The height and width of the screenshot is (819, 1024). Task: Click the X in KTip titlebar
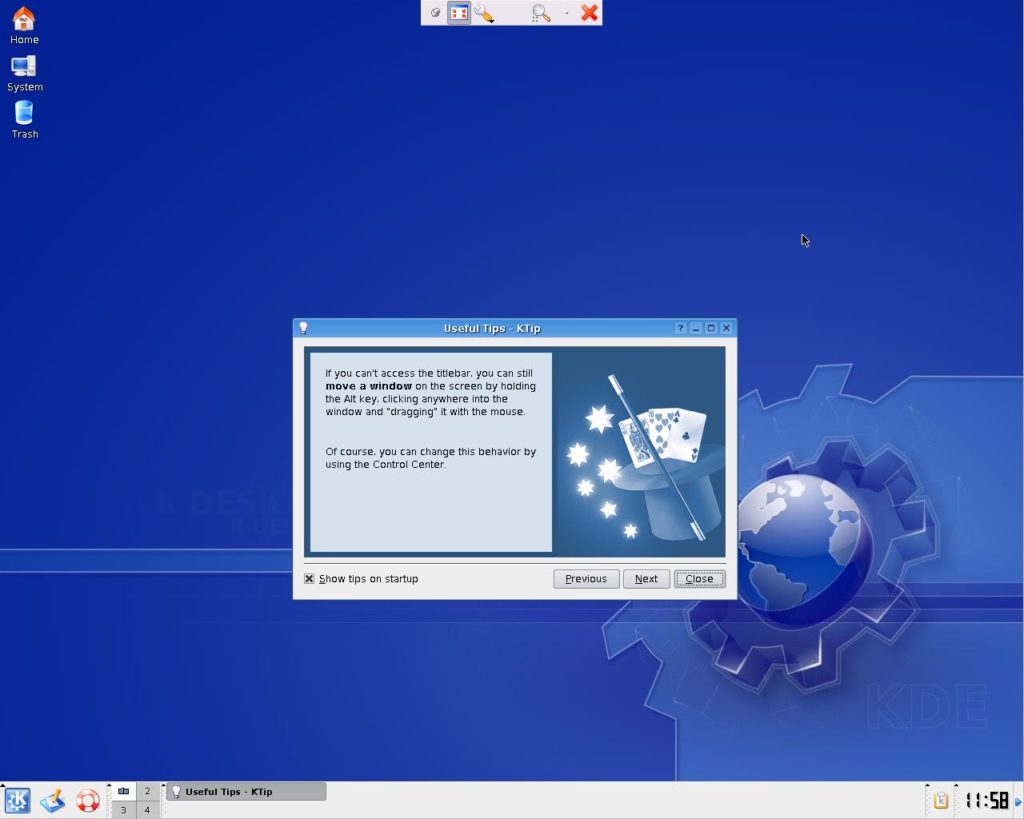coord(726,328)
